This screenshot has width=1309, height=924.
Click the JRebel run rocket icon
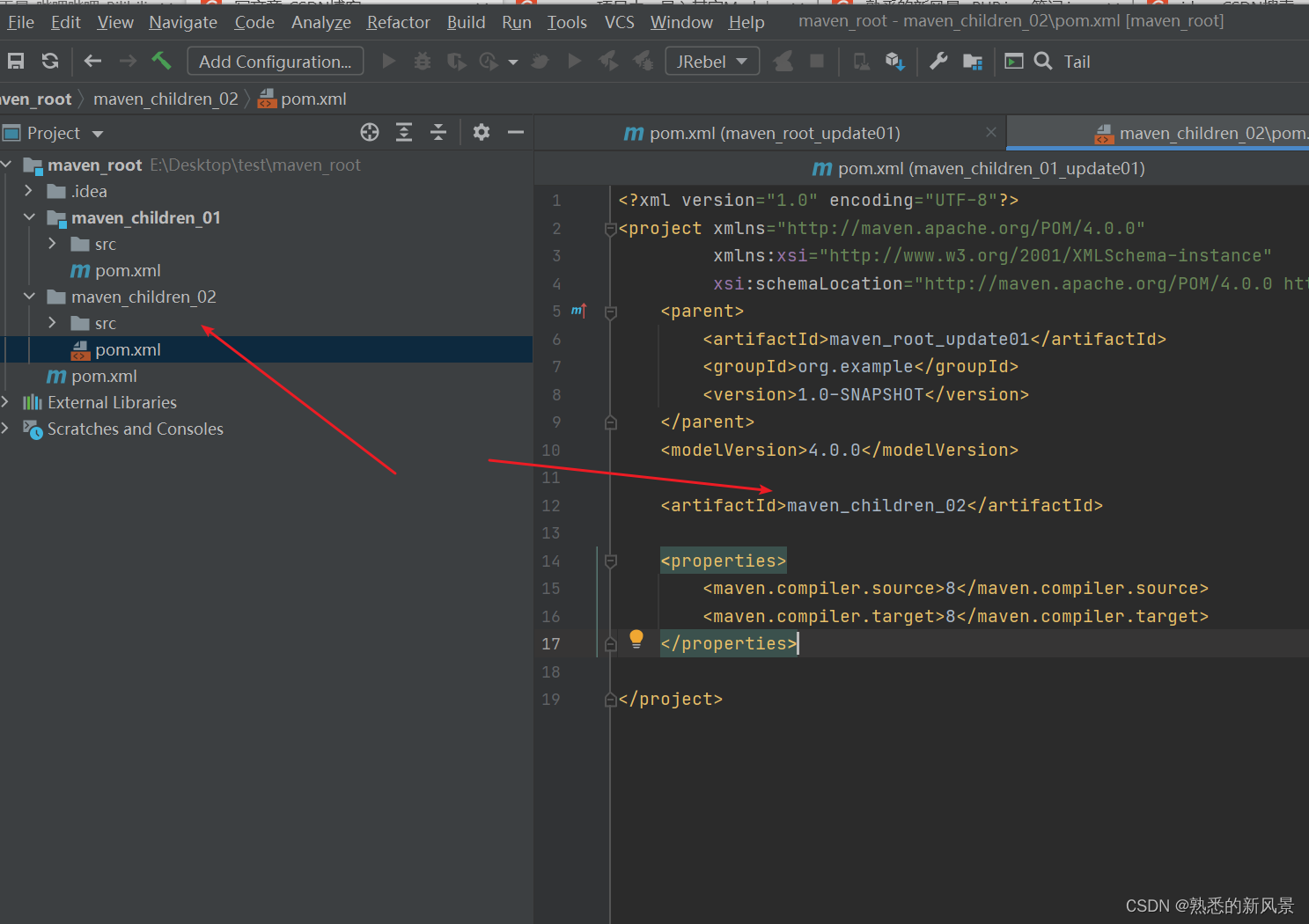coord(608,61)
